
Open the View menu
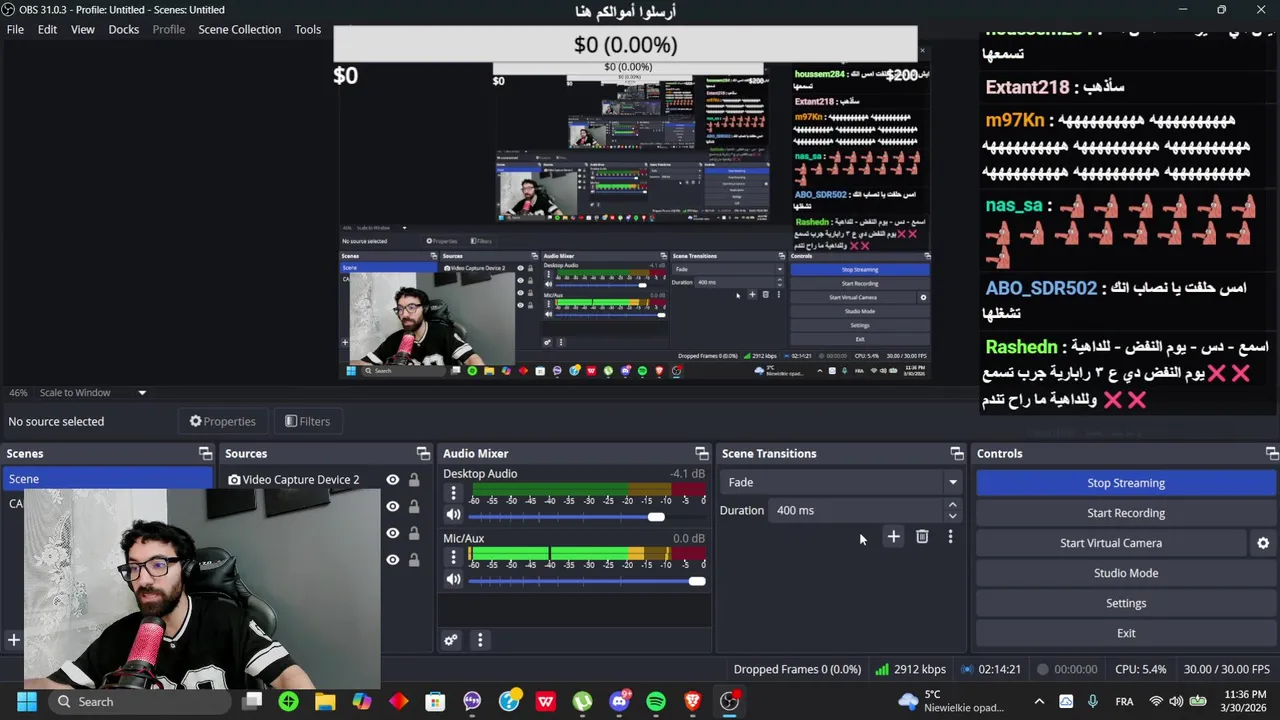[x=83, y=29]
